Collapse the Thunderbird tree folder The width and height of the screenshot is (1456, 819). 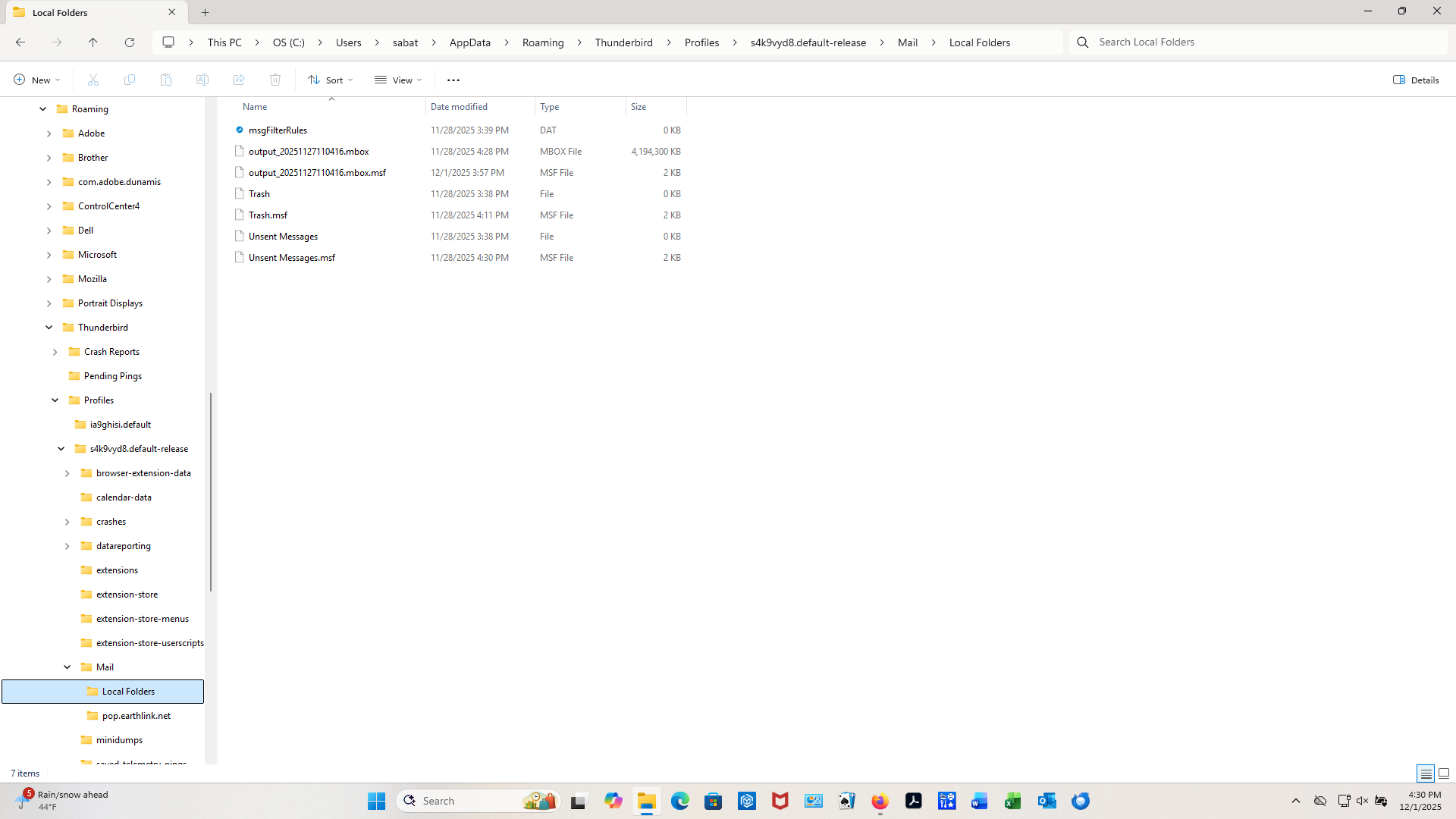tap(49, 328)
